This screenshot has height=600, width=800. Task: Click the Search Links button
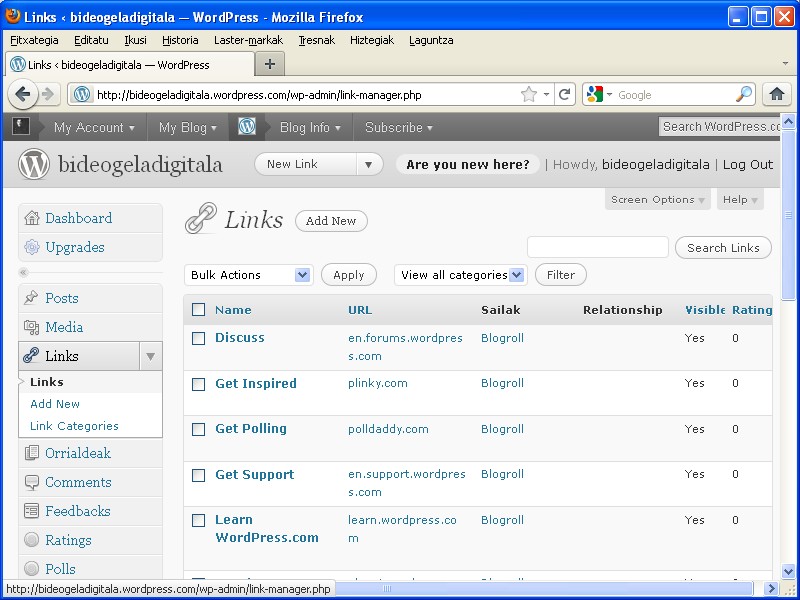[x=723, y=248]
